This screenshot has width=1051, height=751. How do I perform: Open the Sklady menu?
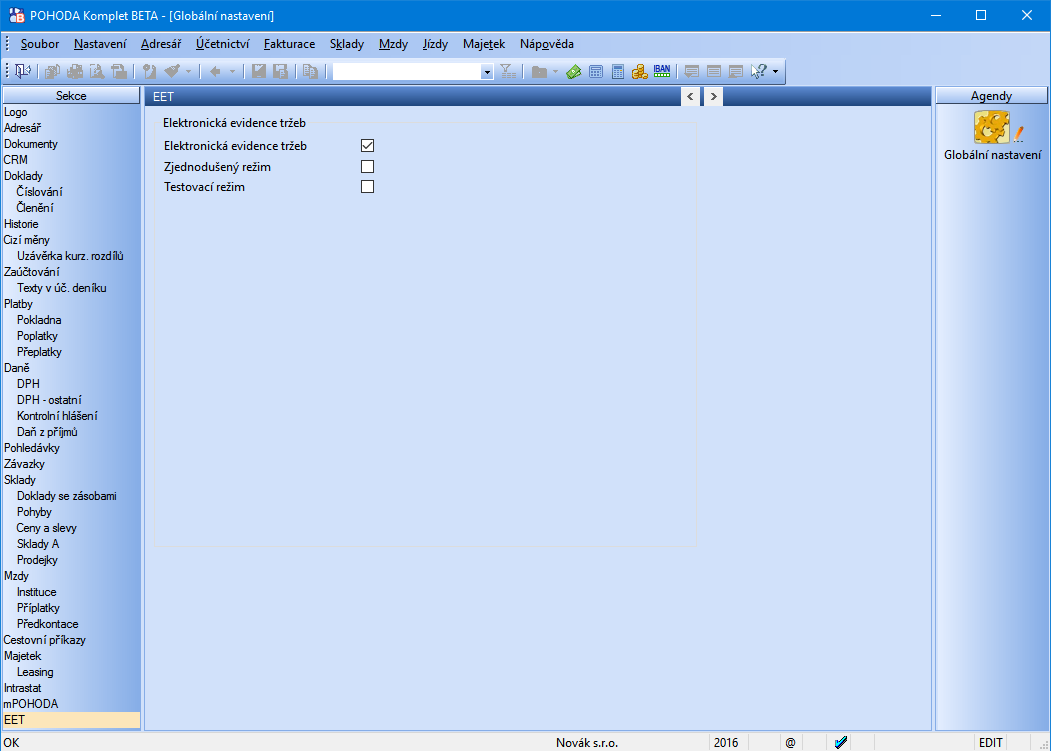click(347, 44)
